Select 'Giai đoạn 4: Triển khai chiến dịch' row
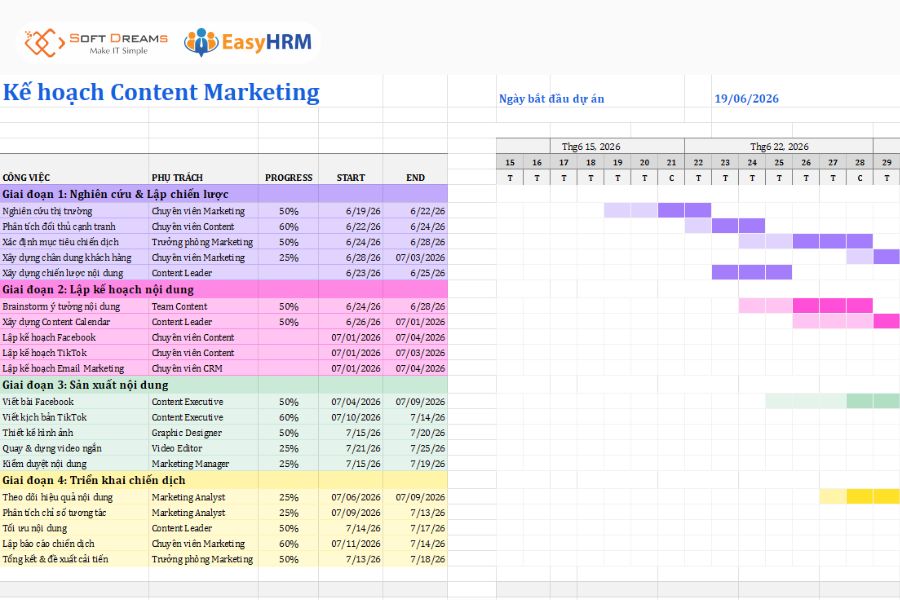 point(224,480)
